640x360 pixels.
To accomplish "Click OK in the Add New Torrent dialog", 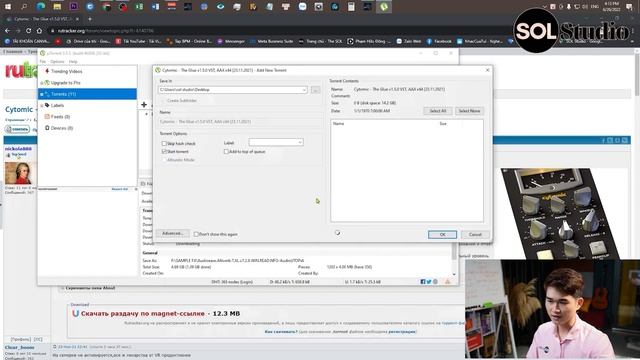I will tap(442, 235).
